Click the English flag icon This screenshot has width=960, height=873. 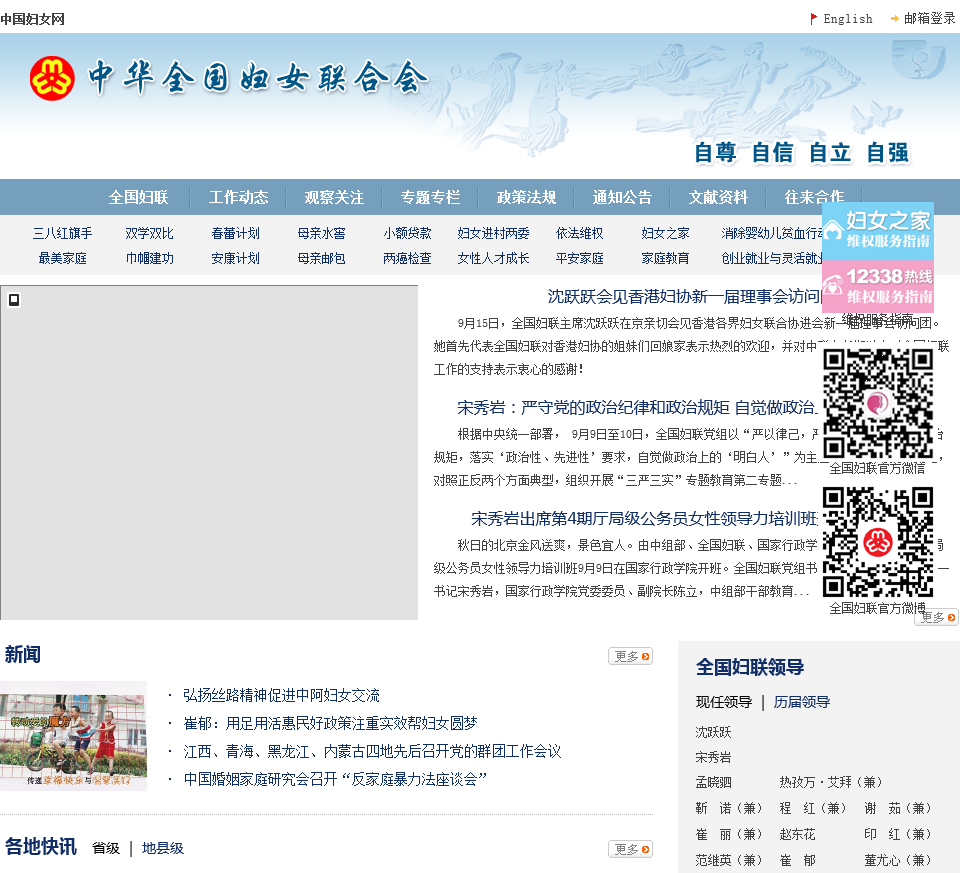pyautogui.click(x=814, y=19)
